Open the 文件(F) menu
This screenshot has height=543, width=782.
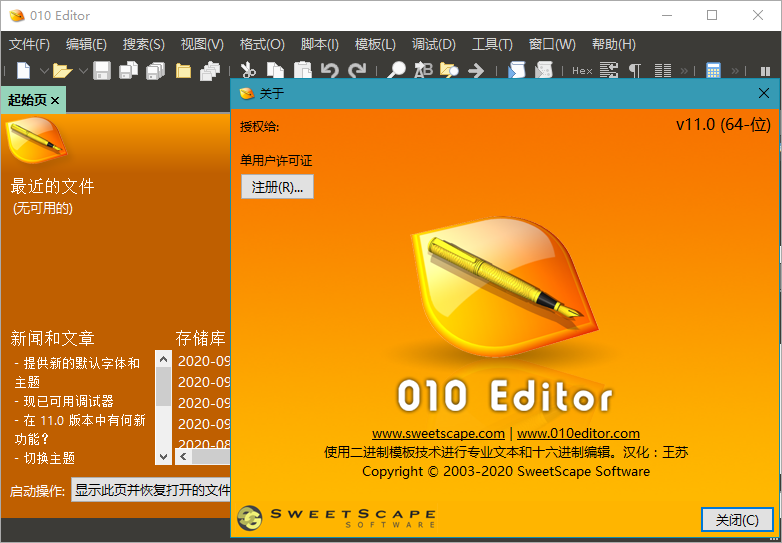point(29,44)
